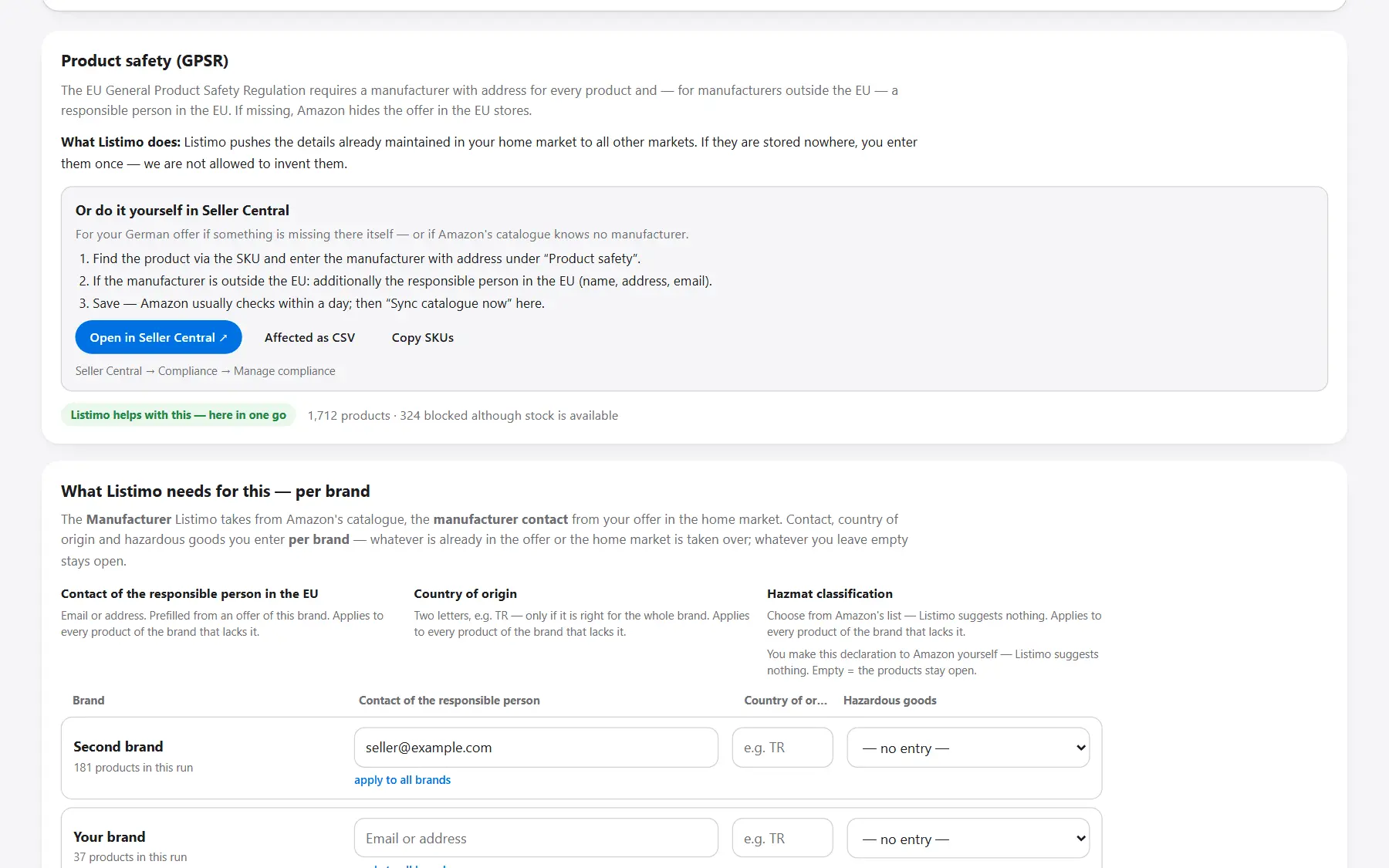Click 'Hazardous goods' column header
Viewport: 1389px width, 868px height.
point(890,701)
